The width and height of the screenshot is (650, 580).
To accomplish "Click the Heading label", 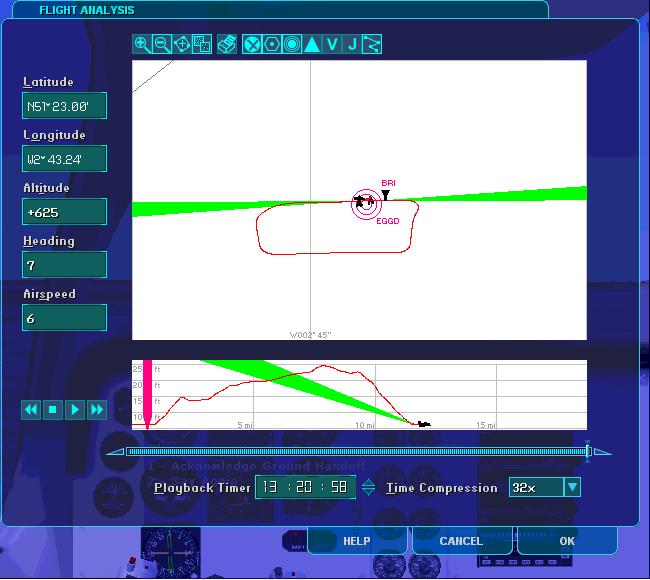I will [49, 241].
